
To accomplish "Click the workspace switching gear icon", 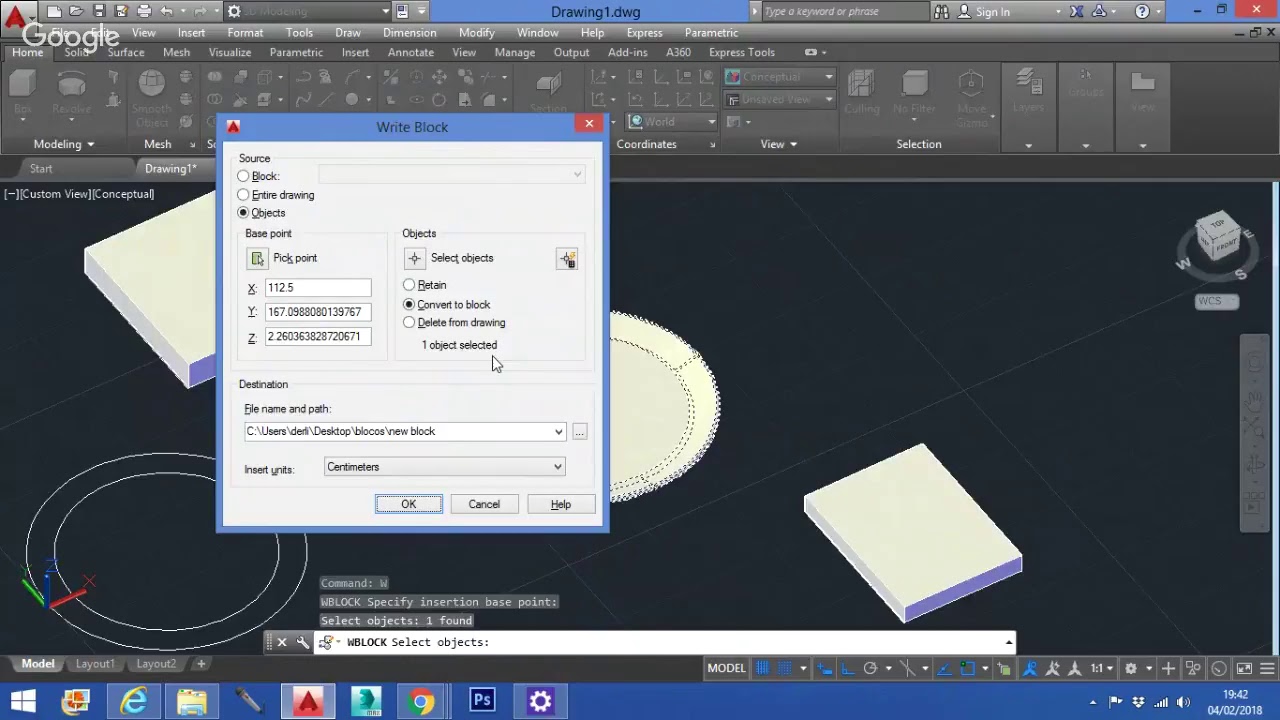I will point(1131,668).
